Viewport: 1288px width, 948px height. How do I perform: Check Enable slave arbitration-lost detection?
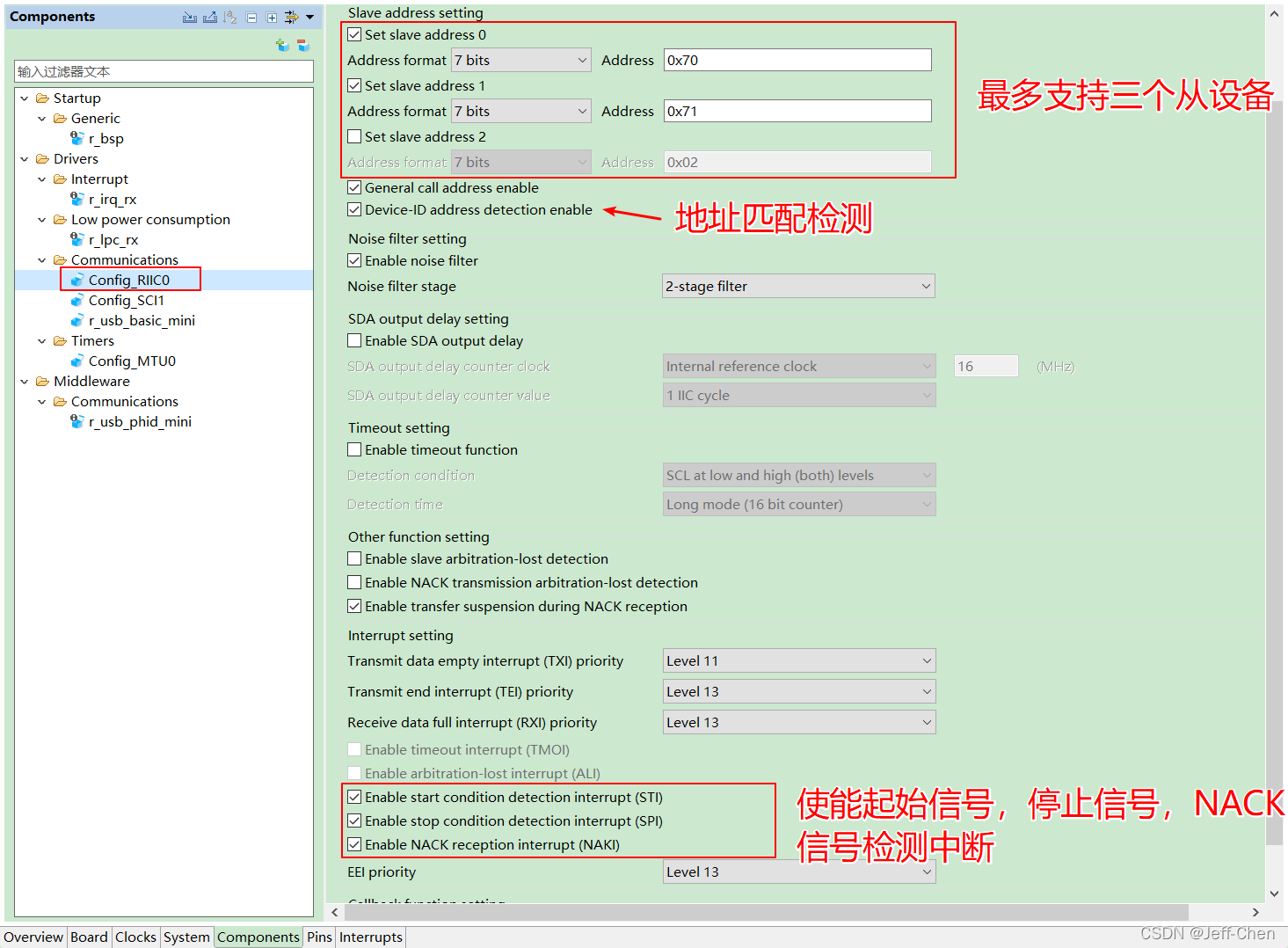pos(354,558)
